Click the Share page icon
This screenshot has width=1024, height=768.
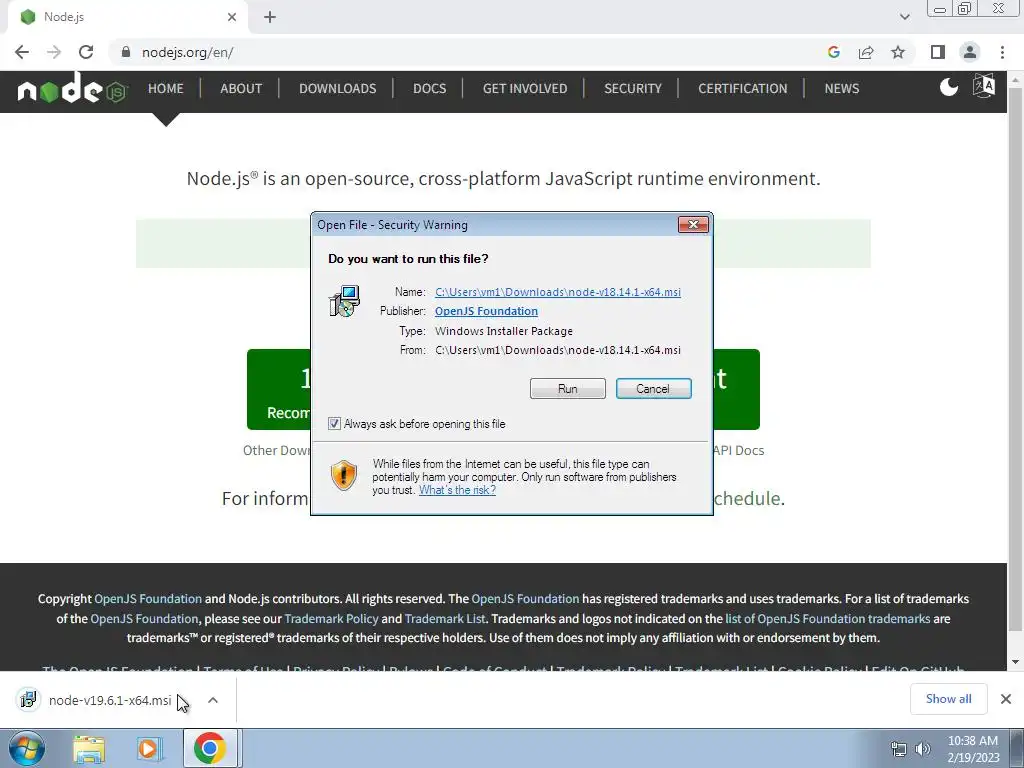pyautogui.click(x=866, y=52)
